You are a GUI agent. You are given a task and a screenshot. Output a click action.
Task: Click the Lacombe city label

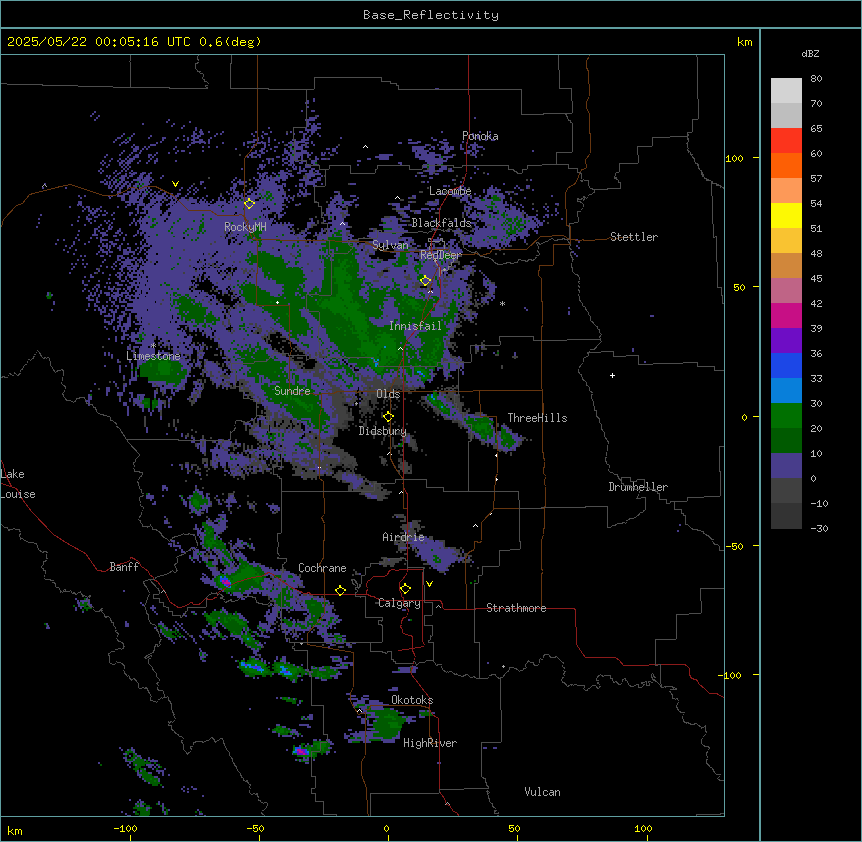(450, 191)
